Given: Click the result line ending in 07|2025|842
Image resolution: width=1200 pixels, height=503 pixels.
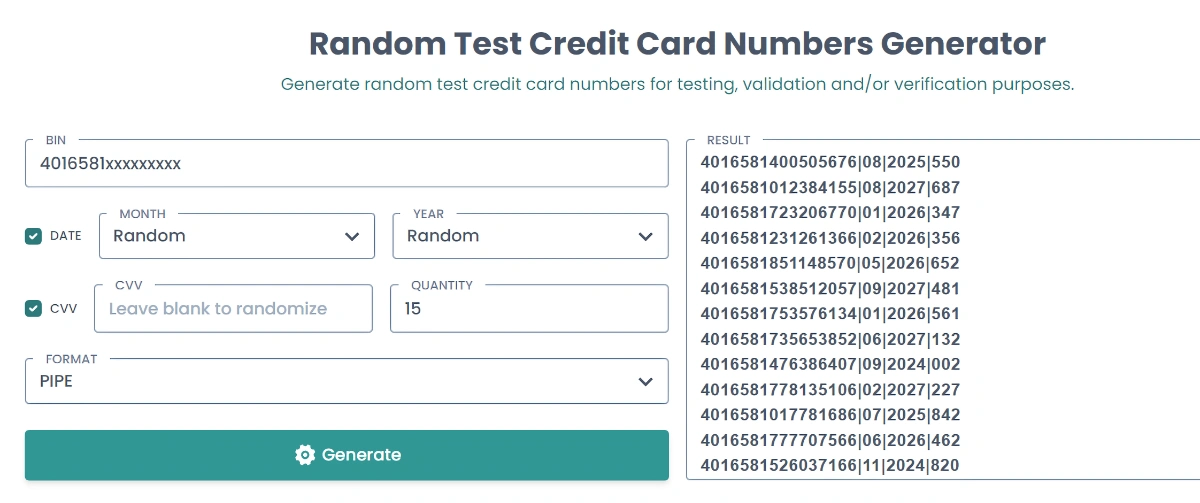Looking at the screenshot, I should click(x=830, y=414).
